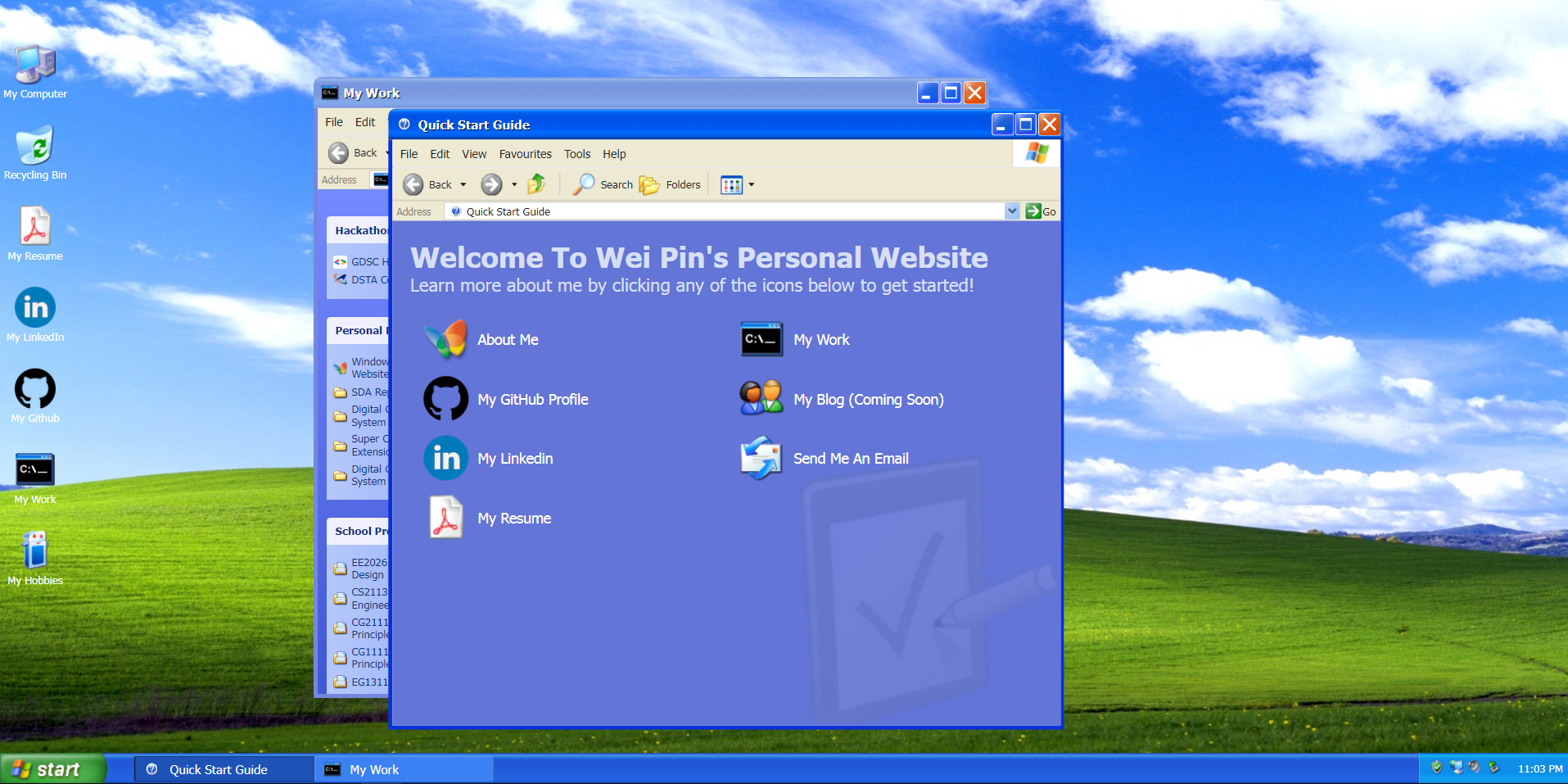The height and width of the screenshot is (784, 1568).
Task: Open the address bar dropdown arrow
Action: coord(1012,211)
